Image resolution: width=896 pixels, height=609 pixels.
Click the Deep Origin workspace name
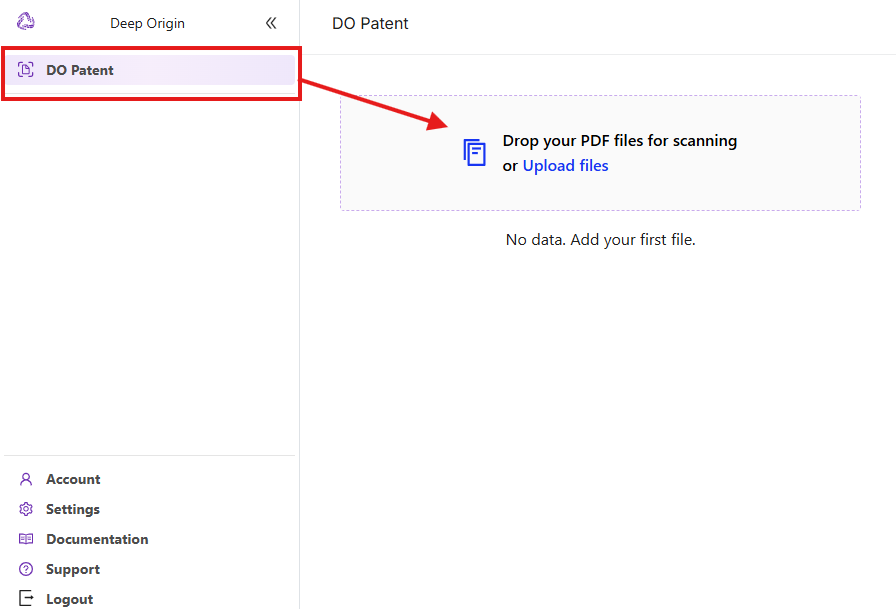[x=147, y=23]
